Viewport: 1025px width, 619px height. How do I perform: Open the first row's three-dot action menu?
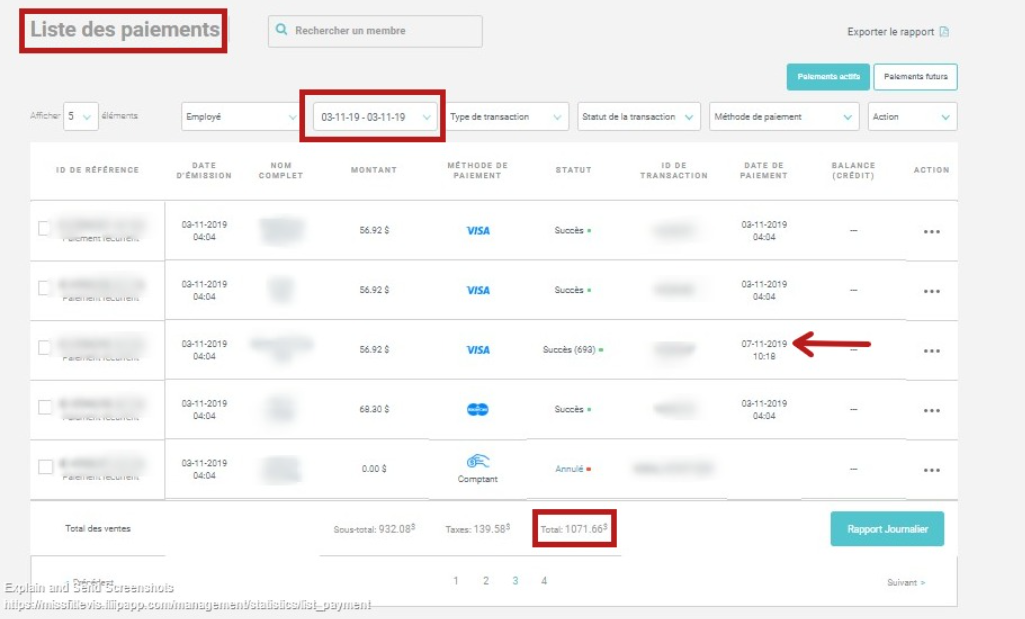point(931,232)
